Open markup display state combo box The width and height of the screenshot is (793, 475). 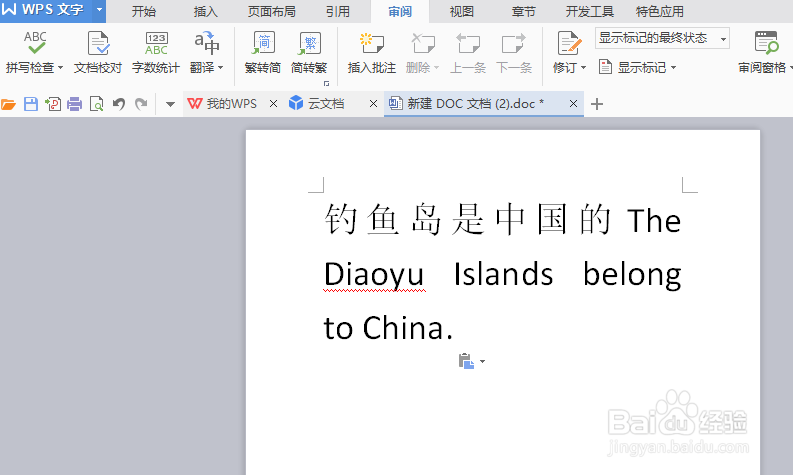662,38
